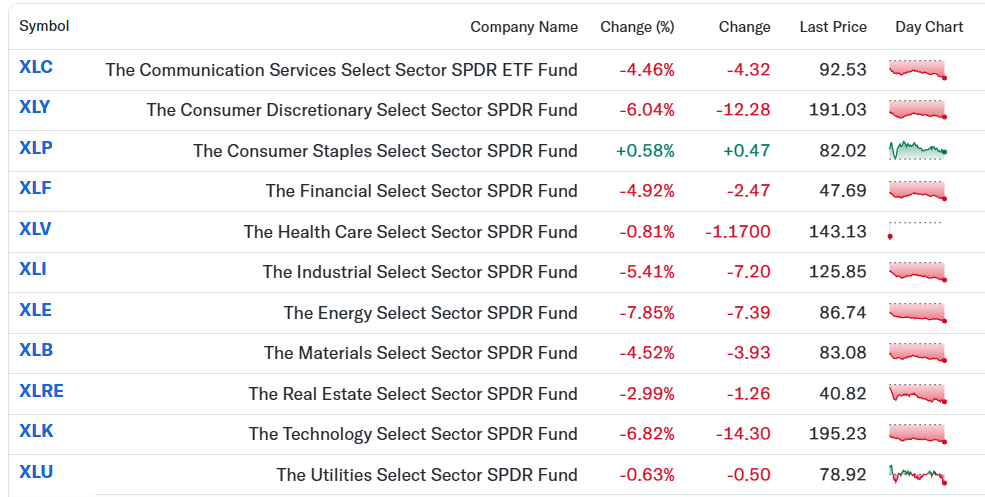Sort by the Change (%) column header

[x=637, y=27]
